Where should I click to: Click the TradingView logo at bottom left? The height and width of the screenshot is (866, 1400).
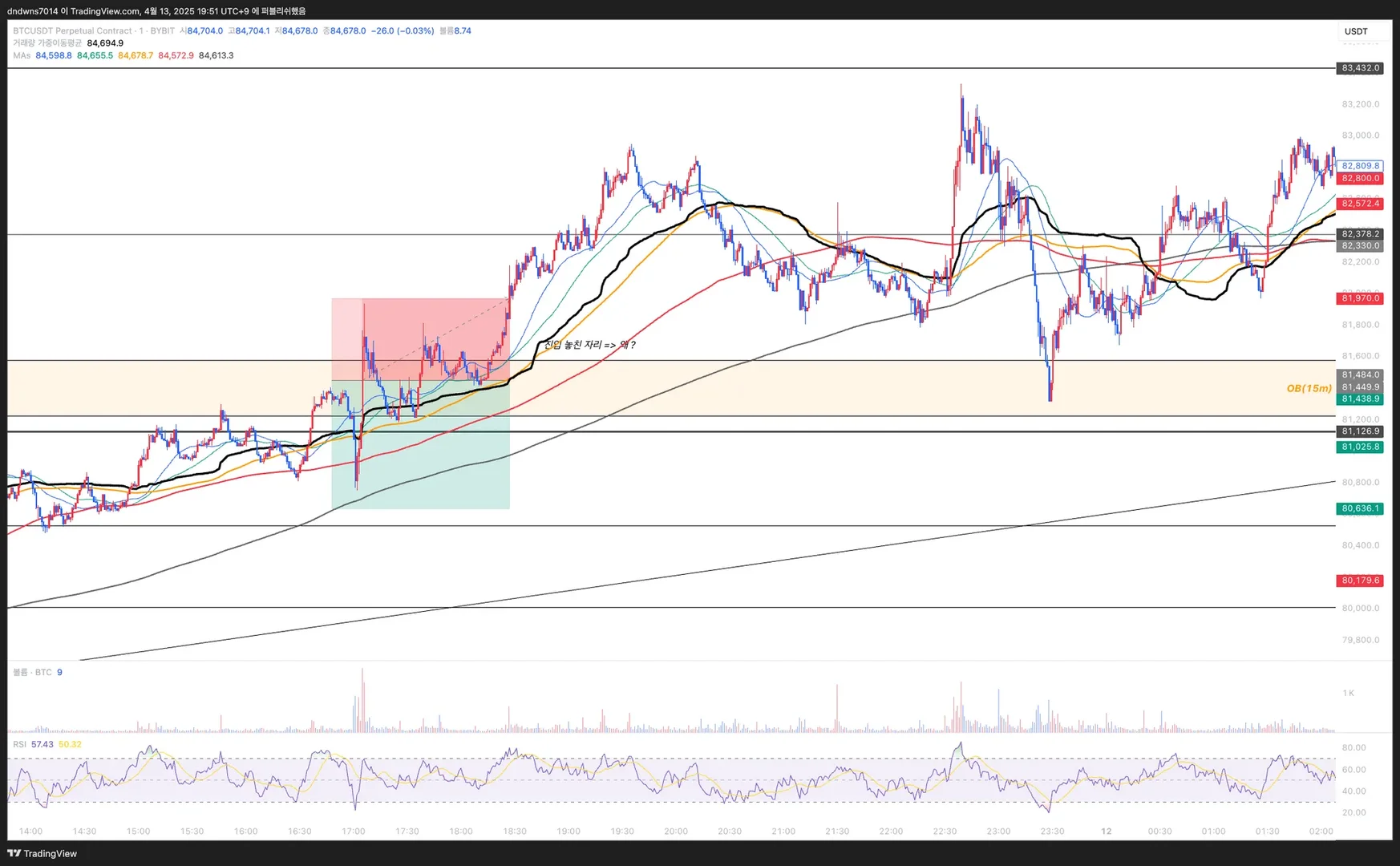(x=42, y=853)
